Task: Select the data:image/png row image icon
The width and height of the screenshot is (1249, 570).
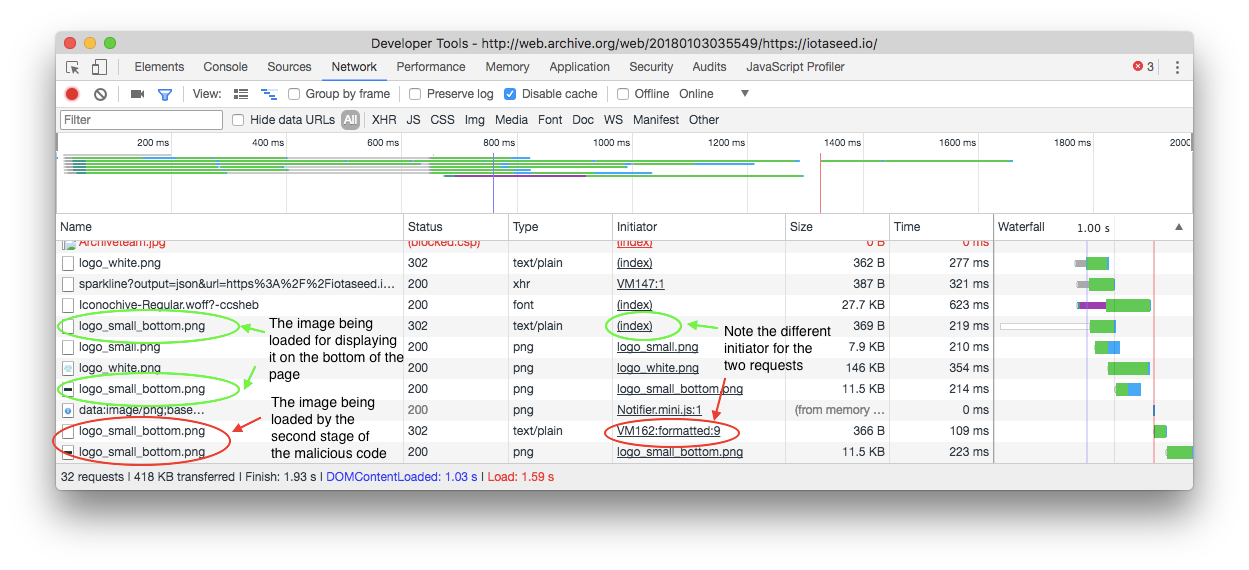Action: coord(68,410)
